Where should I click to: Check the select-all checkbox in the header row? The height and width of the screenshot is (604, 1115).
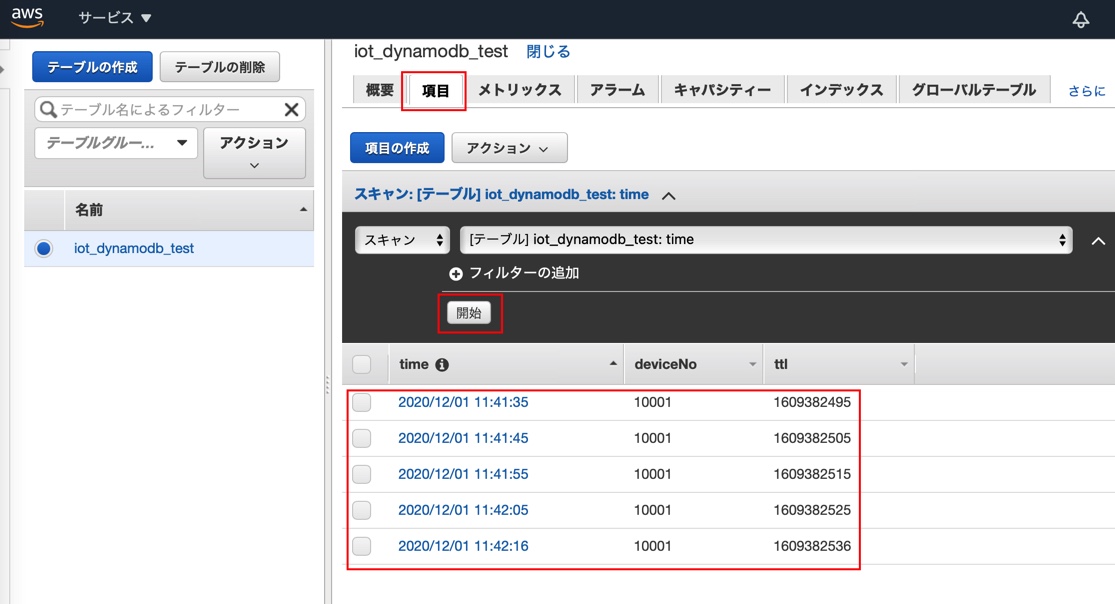362,364
